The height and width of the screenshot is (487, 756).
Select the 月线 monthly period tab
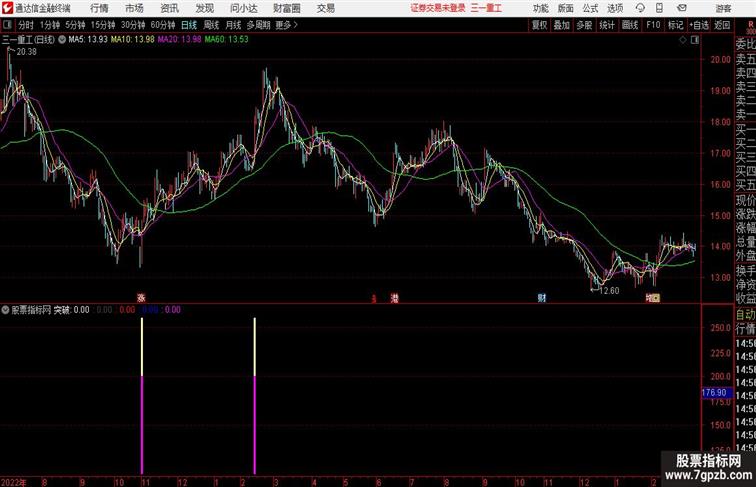[x=233, y=25]
